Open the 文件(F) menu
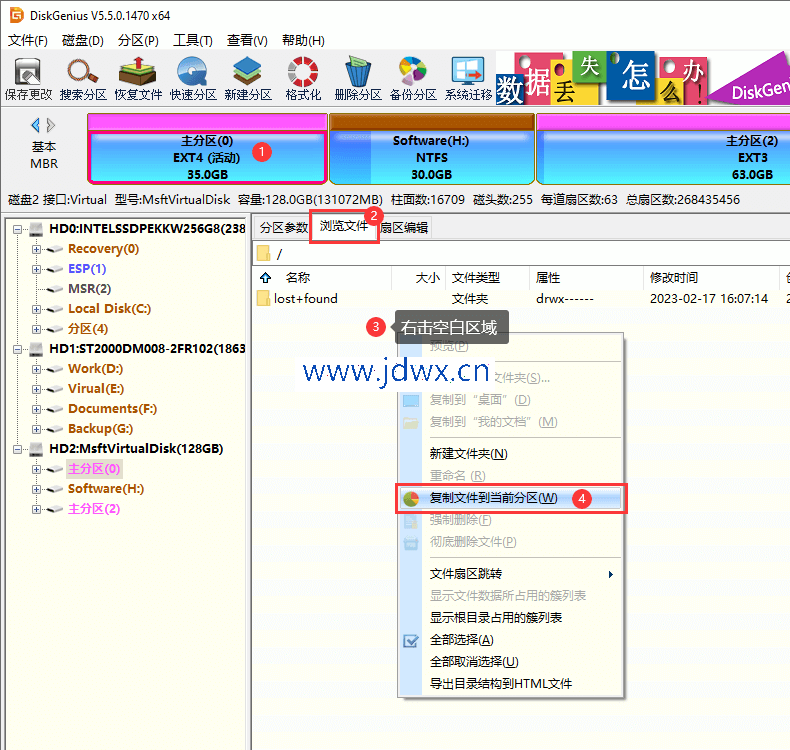 pyautogui.click(x=28, y=40)
